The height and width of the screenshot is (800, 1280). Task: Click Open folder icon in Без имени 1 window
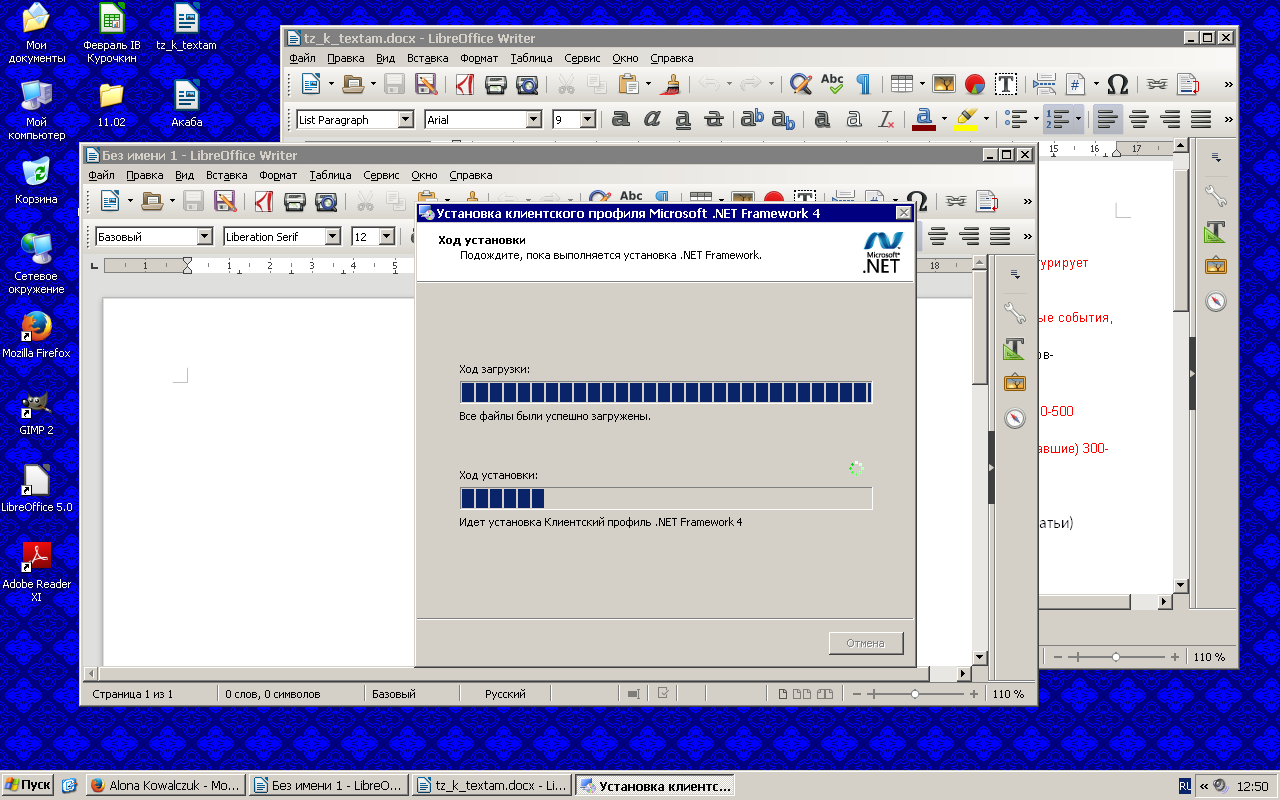pos(152,201)
